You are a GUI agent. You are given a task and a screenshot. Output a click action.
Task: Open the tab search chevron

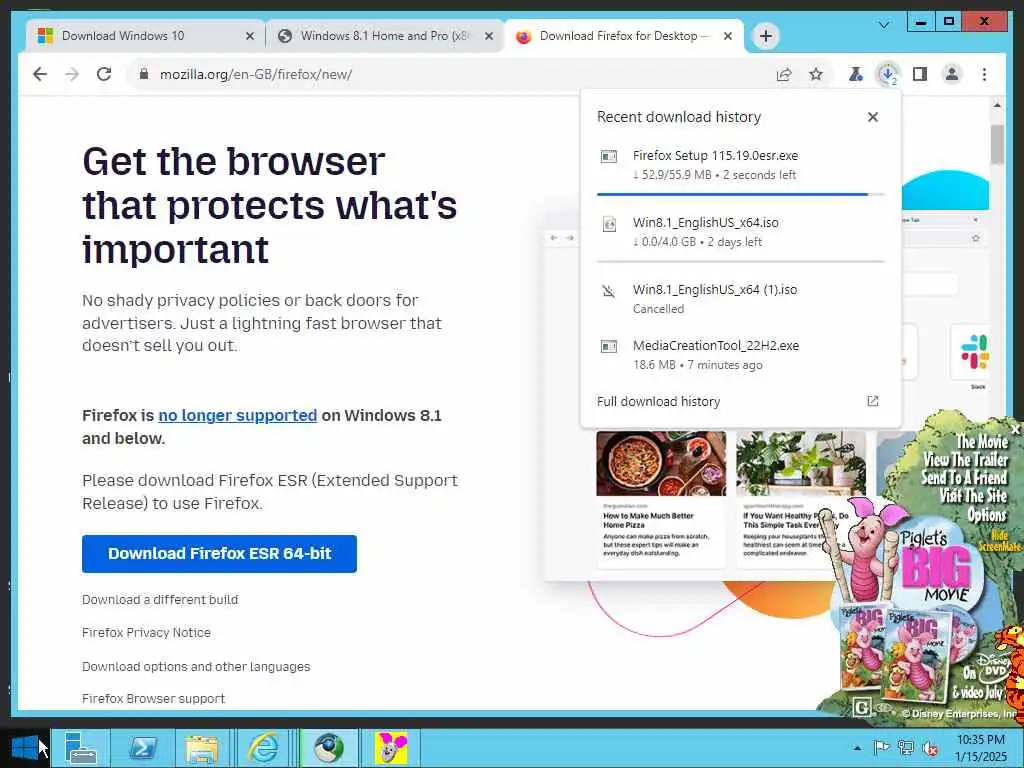coord(884,25)
